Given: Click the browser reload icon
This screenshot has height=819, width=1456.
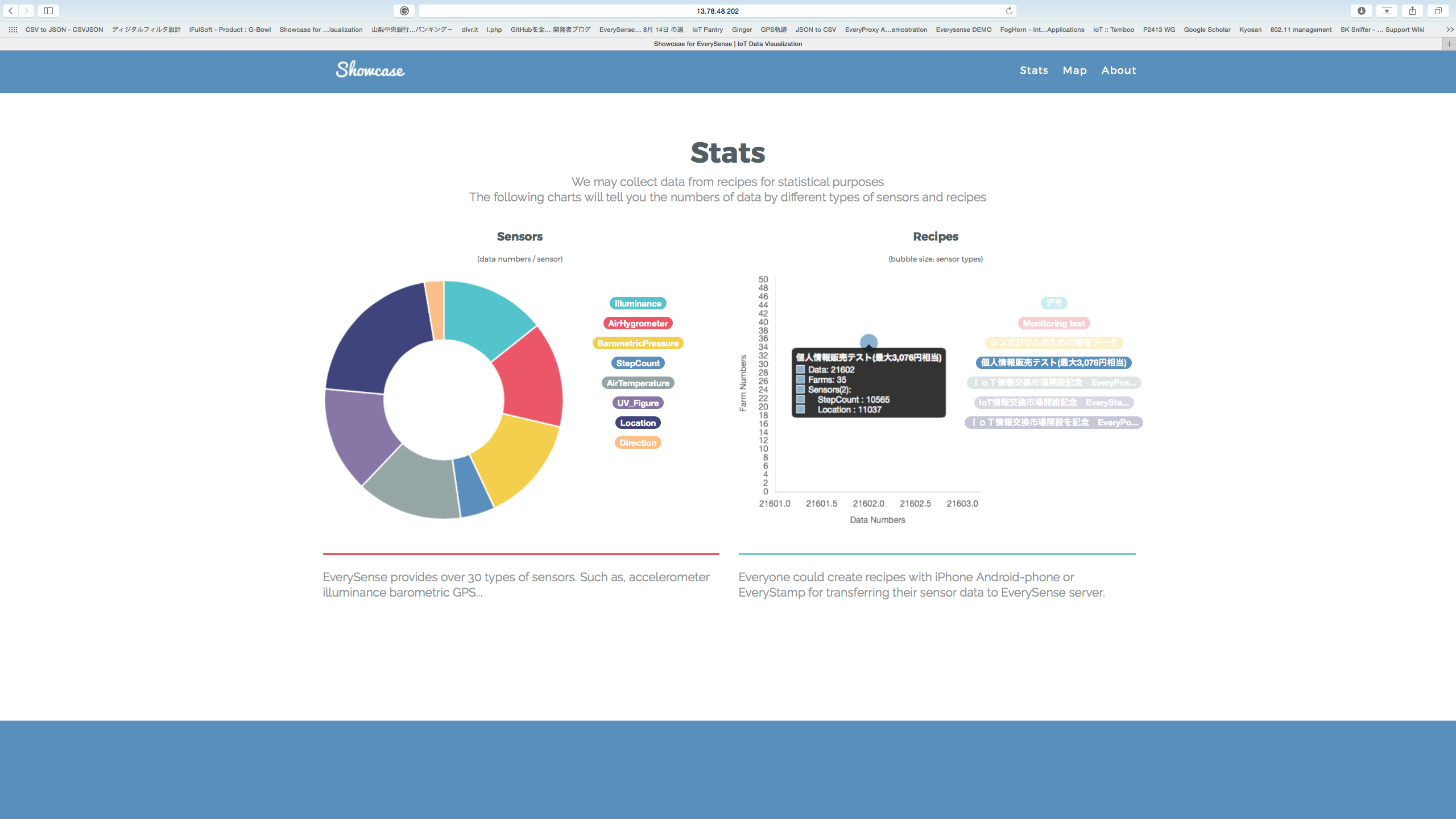Looking at the screenshot, I should tap(1009, 10).
